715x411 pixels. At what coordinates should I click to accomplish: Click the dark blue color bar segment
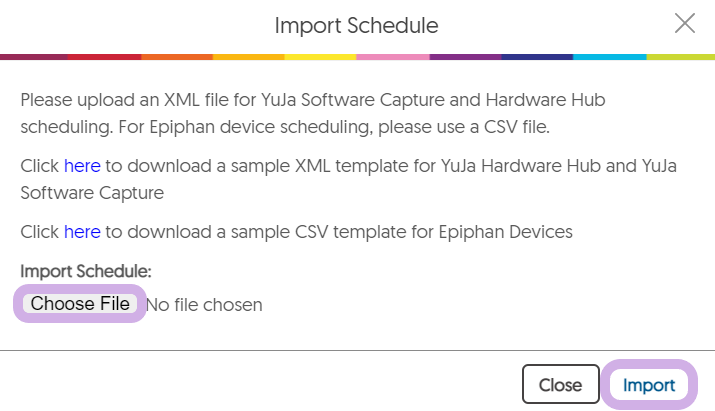click(x=537, y=56)
